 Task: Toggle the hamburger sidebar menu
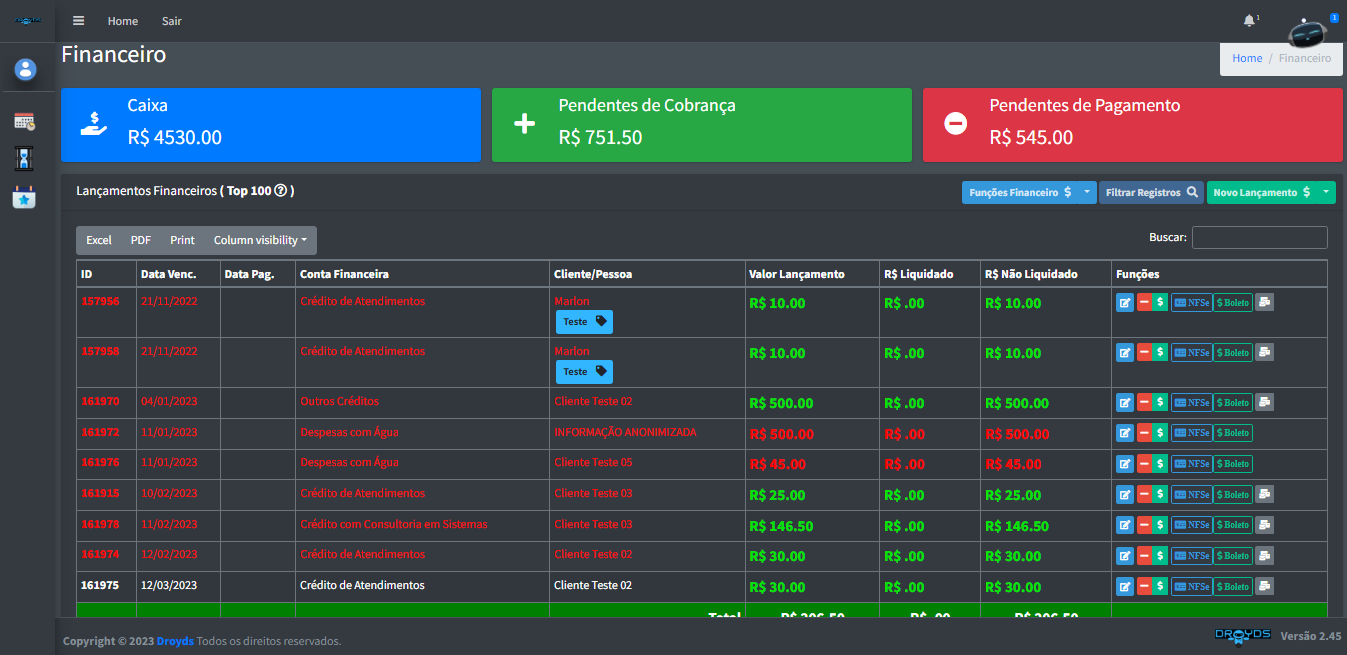click(x=79, y=21)
